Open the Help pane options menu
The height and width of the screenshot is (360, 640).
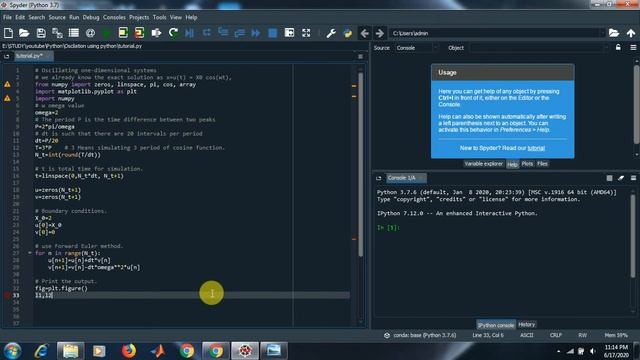tap(633, 48)
